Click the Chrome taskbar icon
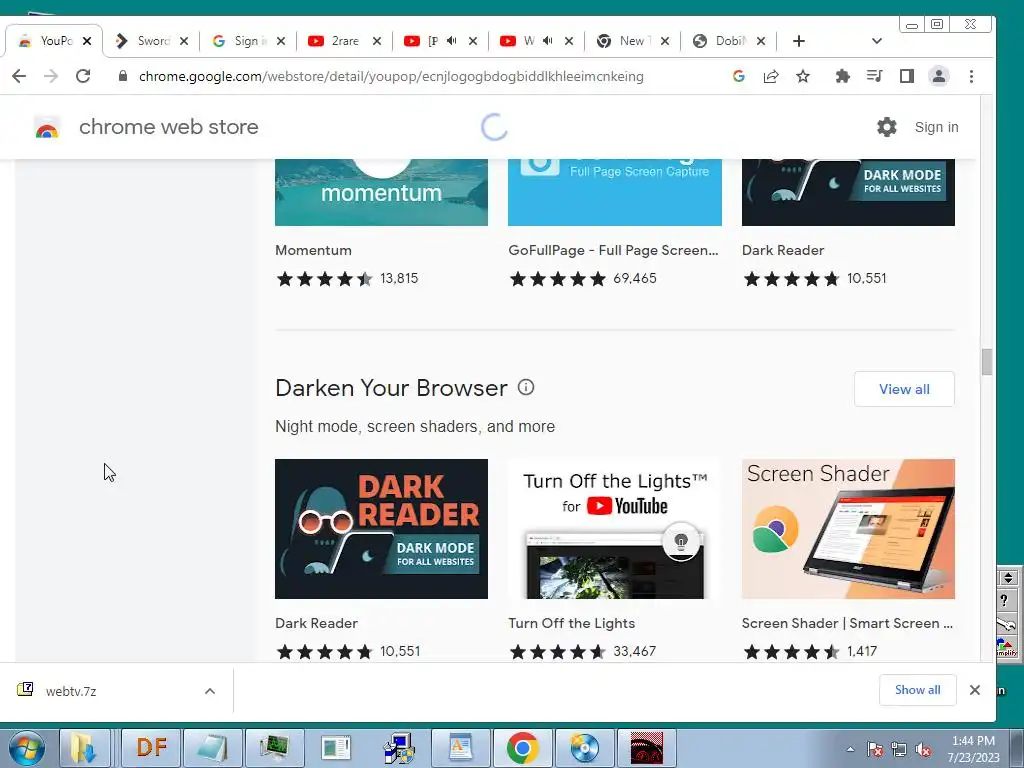The width and height of the screenshot is (1024, 768). (522, 748)
